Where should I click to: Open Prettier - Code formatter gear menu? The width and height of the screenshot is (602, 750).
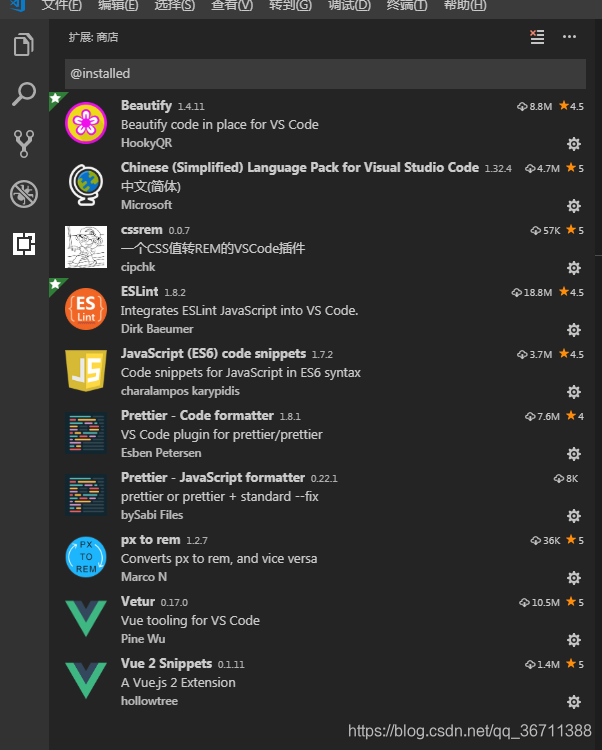tap(574, 453)
